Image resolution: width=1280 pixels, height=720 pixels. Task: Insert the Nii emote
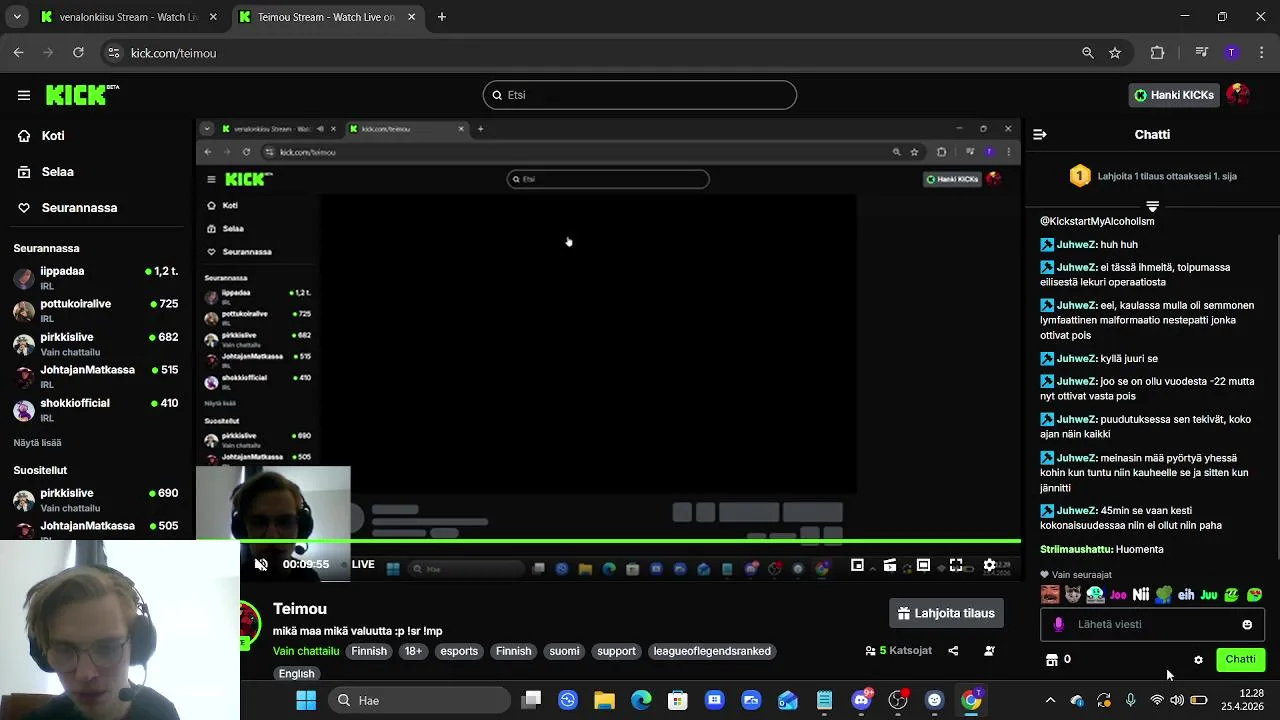(1141, 595)
